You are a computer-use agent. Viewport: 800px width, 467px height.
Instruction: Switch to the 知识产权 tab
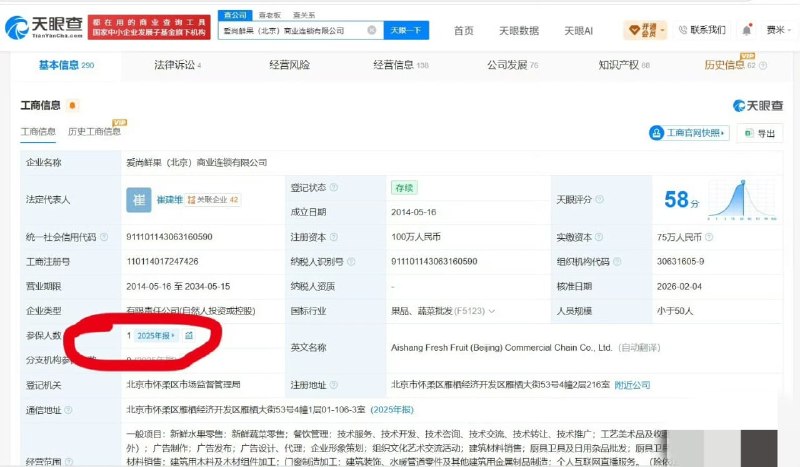point(624,65)
